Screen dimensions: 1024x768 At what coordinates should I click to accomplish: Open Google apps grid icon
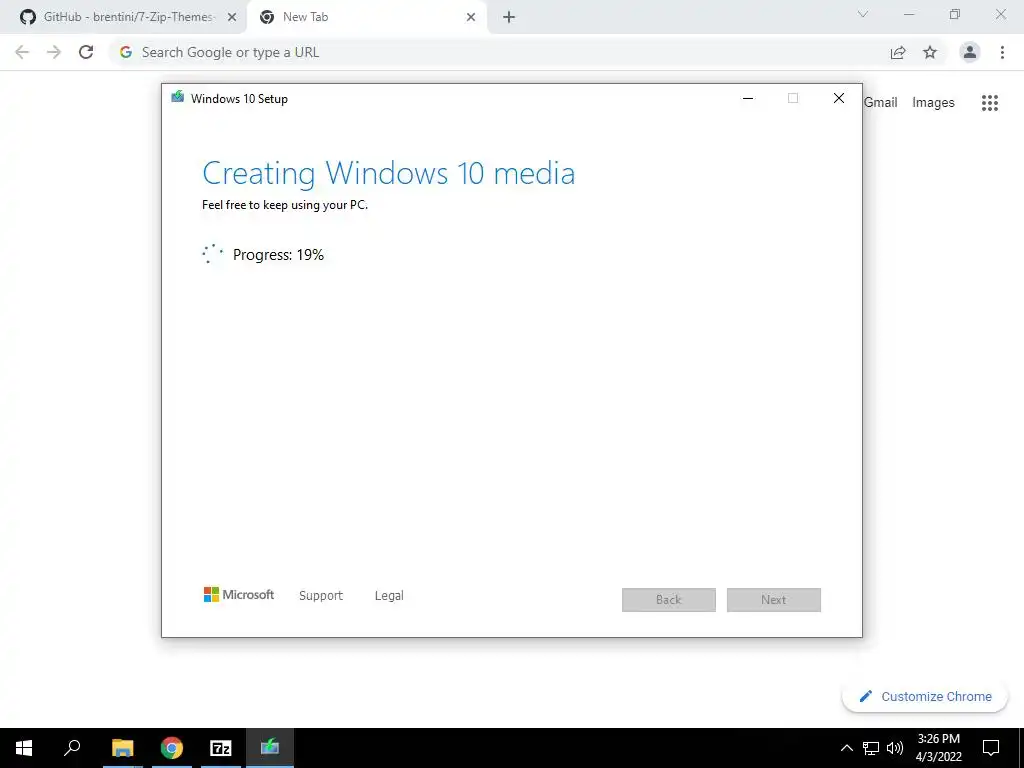pos(989,103)
